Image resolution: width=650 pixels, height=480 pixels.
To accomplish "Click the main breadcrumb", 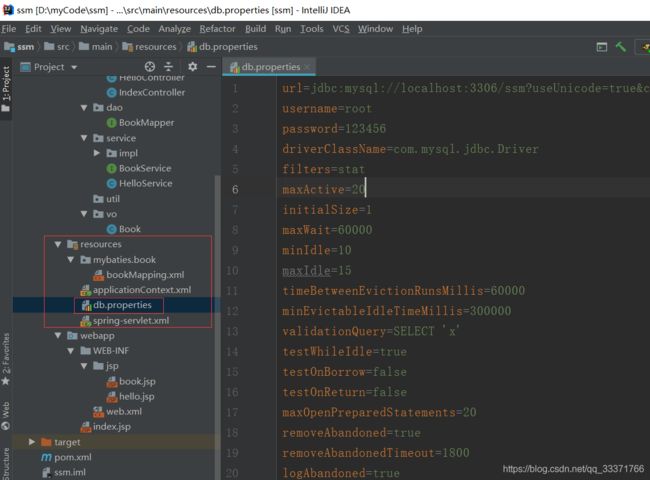I will point(96,47).
